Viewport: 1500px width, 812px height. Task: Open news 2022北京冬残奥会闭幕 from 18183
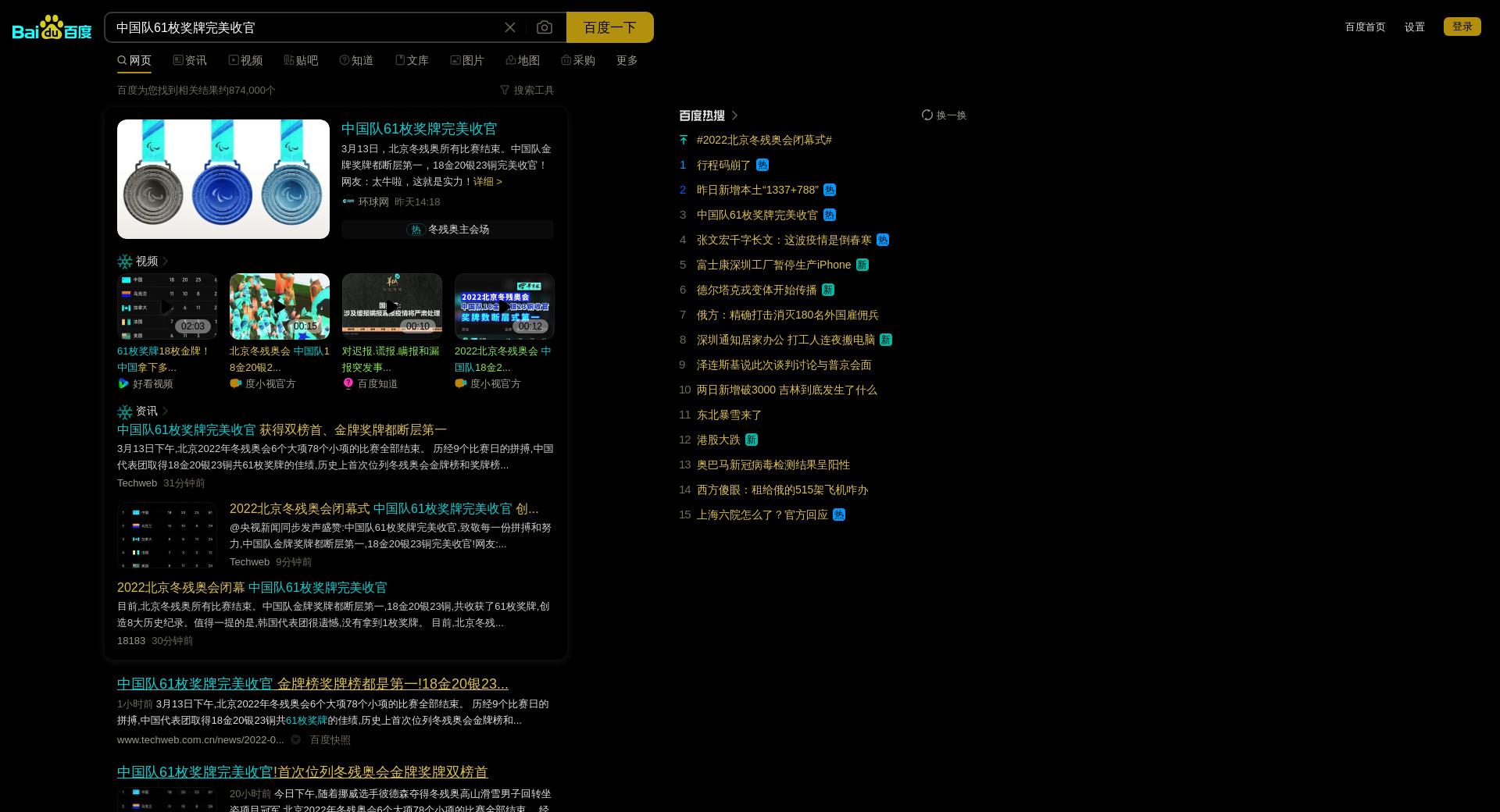click(252, 588)
